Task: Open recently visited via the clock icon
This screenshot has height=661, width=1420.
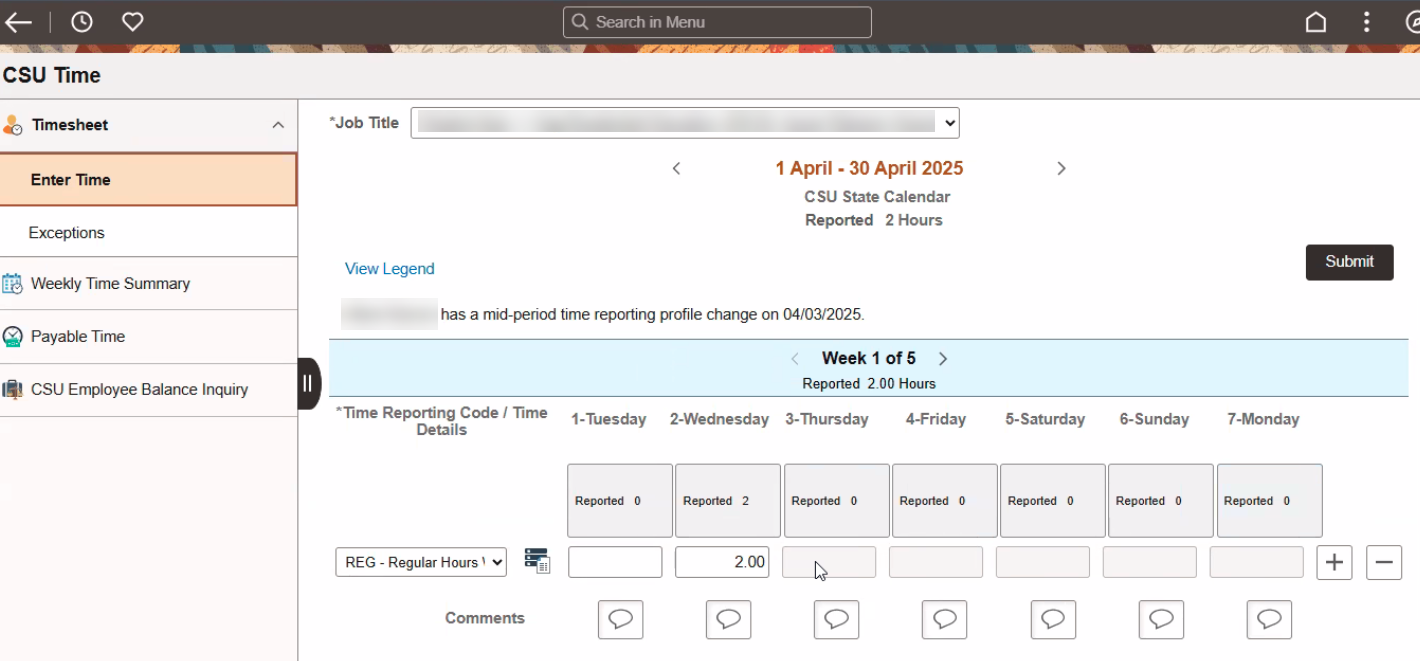Action: [x=82, y=21]
